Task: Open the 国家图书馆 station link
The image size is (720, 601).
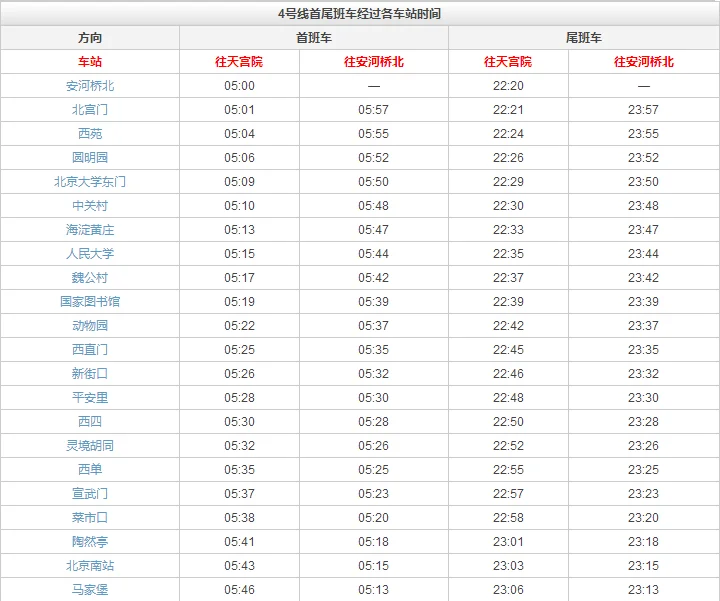Action: [90, 302]
